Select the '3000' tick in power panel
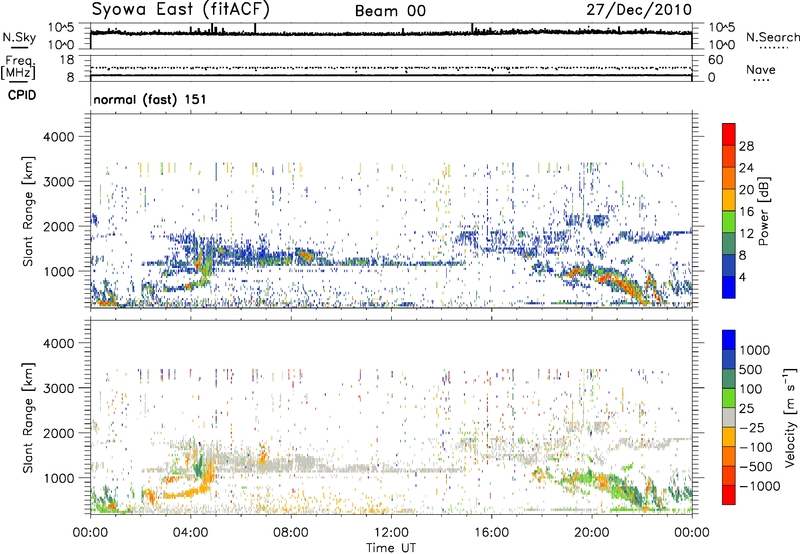800x554 pixels. point(58,182)
